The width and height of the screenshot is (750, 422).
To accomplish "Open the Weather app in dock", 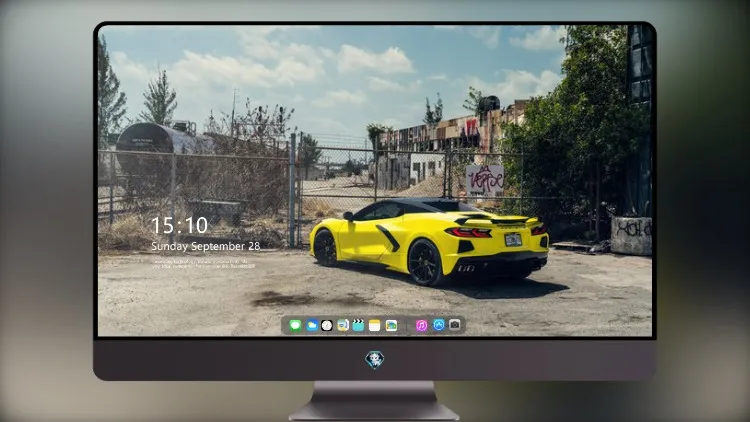I will (x=311, y=325).
